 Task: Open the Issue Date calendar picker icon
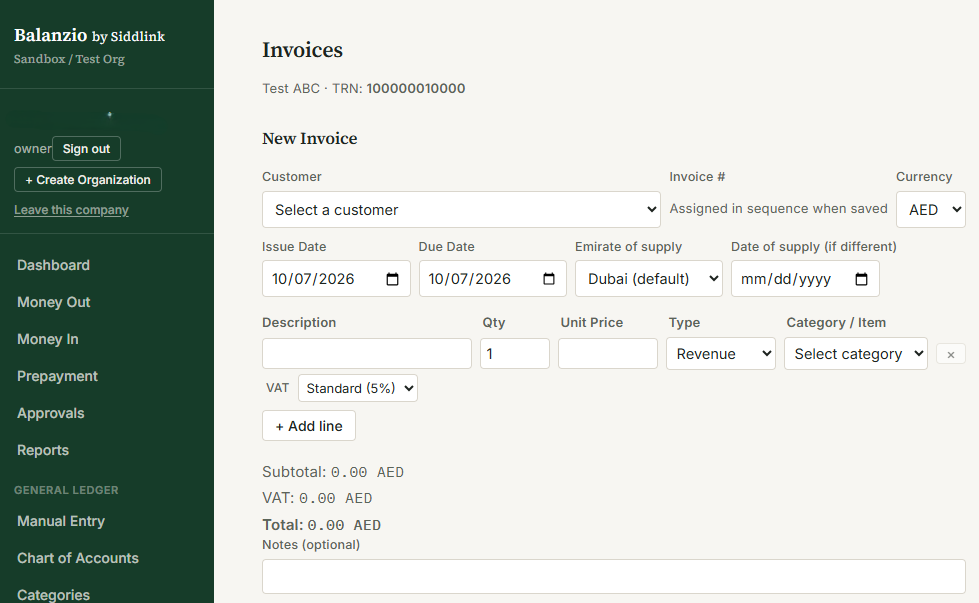(x=392, y=279)
